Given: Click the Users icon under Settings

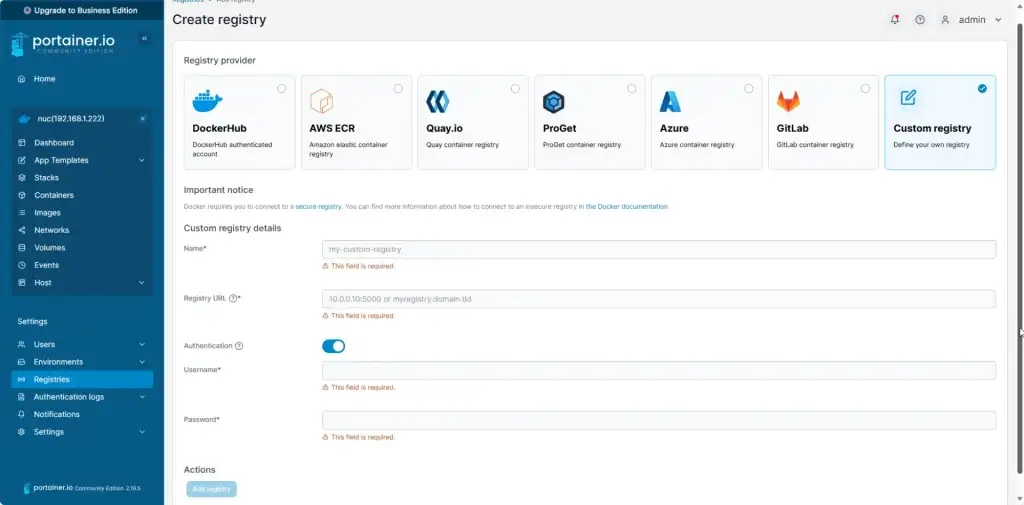Looking at the screenshot, I should (22, 344).
